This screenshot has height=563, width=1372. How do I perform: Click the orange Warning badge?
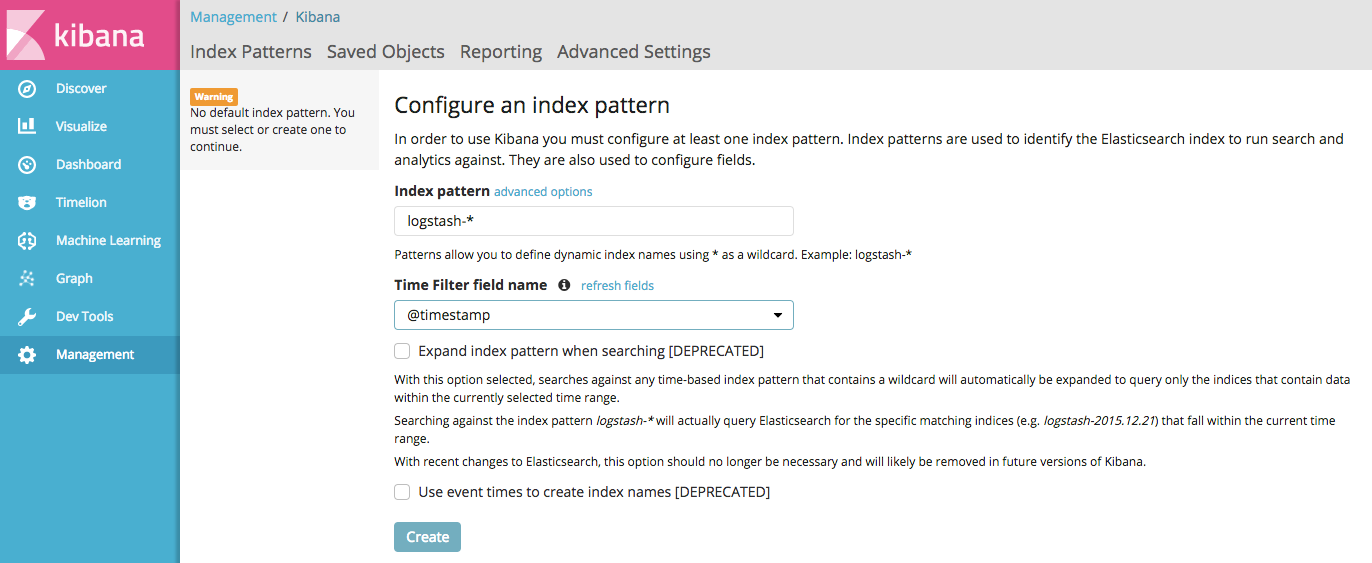point(214,97)
